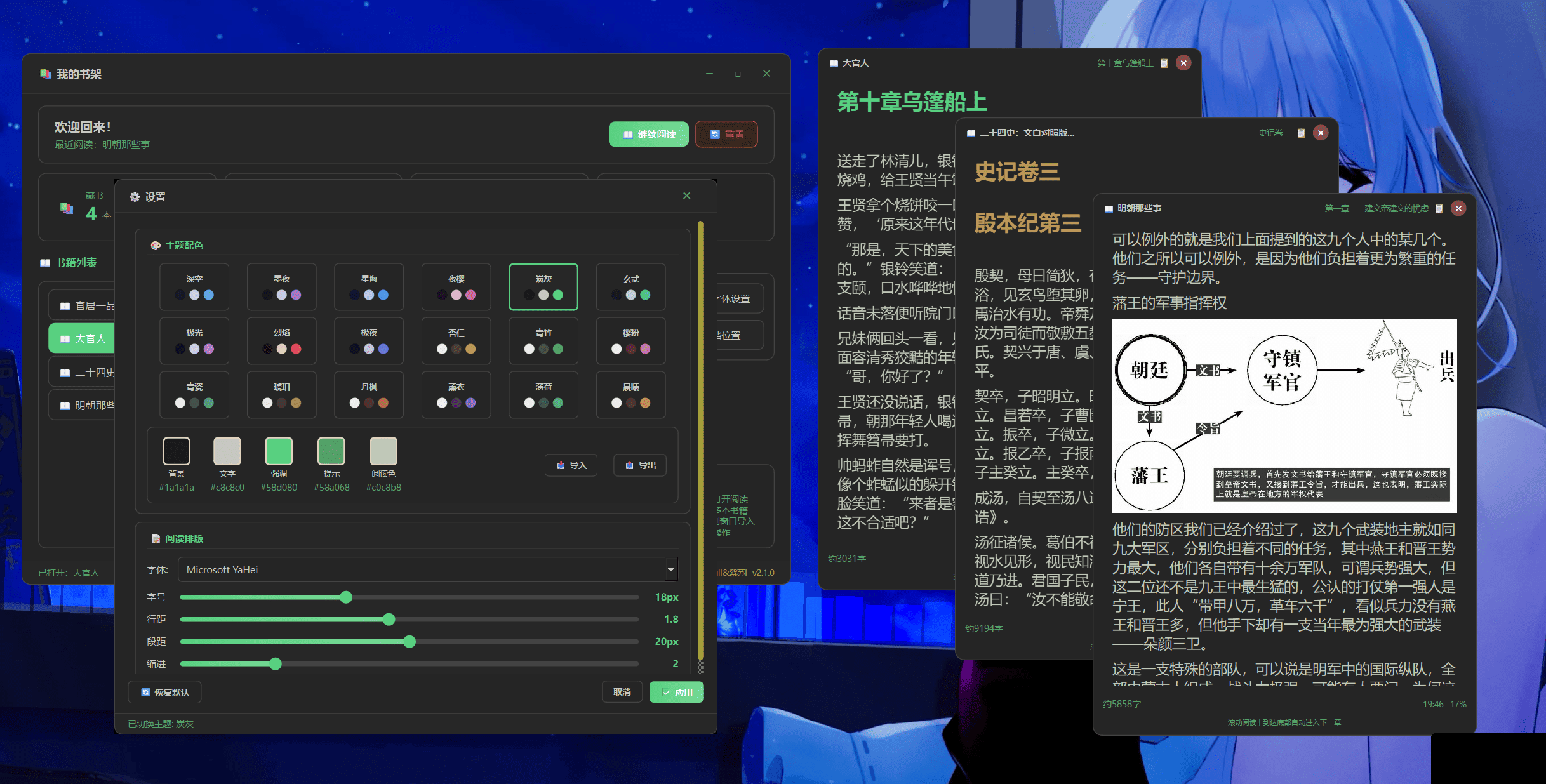
Task: Click the page icon beside 阅读排版
Action: point(156,539)
